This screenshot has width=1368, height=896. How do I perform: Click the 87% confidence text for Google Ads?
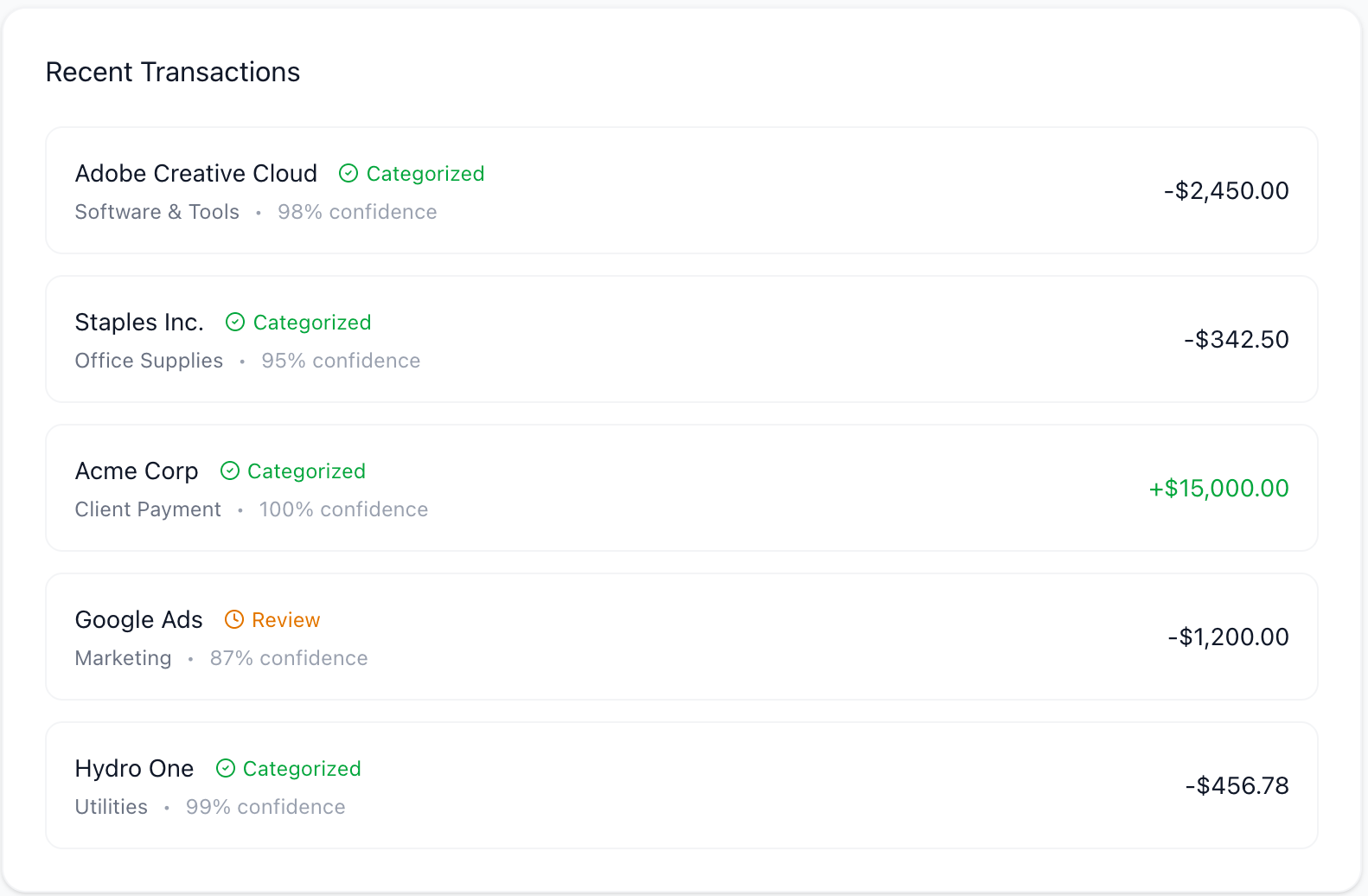coord(289,658)
